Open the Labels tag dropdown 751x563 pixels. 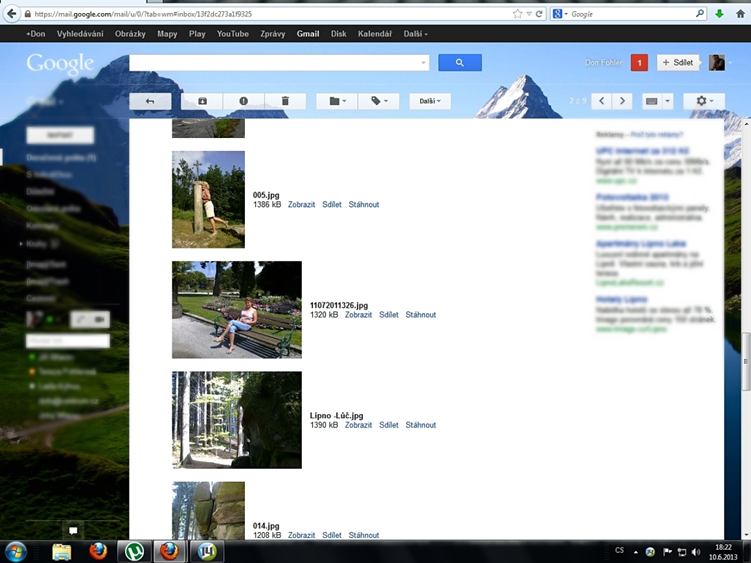pyautogui.click(x=378, y=101)
